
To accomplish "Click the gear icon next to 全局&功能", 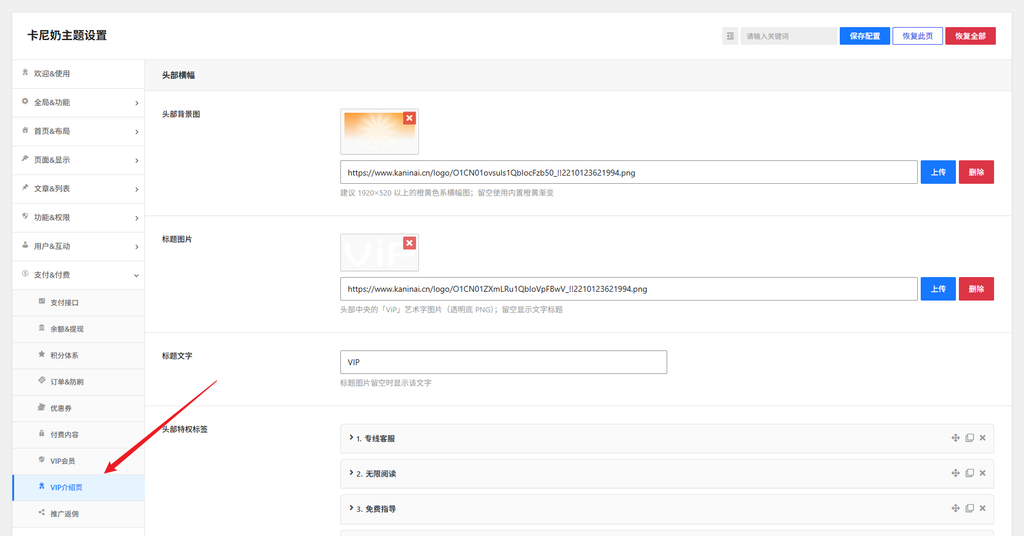I will [x=25, y=101].
